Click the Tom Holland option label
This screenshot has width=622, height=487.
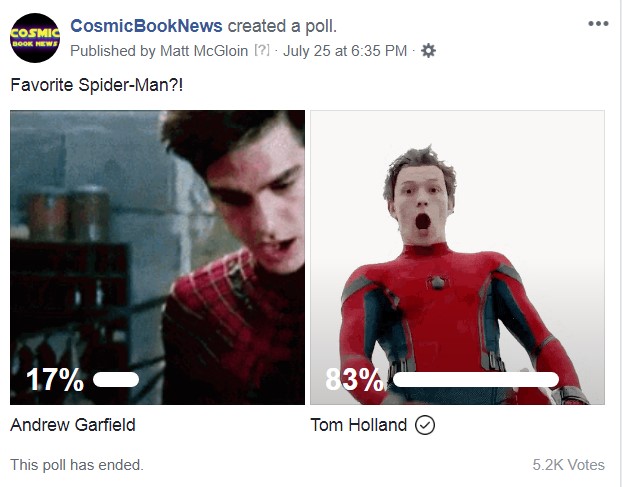(x=359, y=425)
